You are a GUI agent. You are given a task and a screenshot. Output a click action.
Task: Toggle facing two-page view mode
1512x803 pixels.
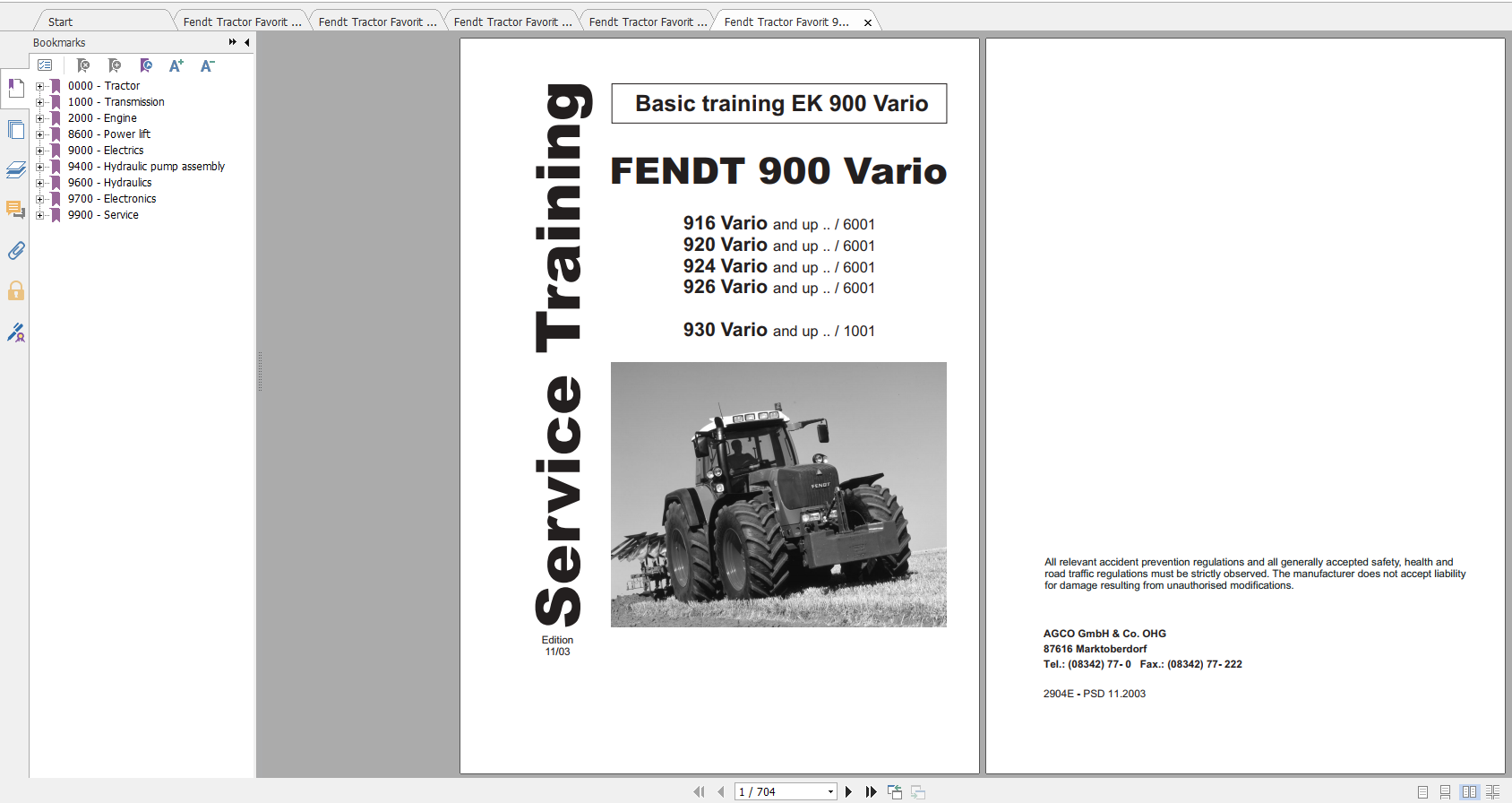point(1469,792)
